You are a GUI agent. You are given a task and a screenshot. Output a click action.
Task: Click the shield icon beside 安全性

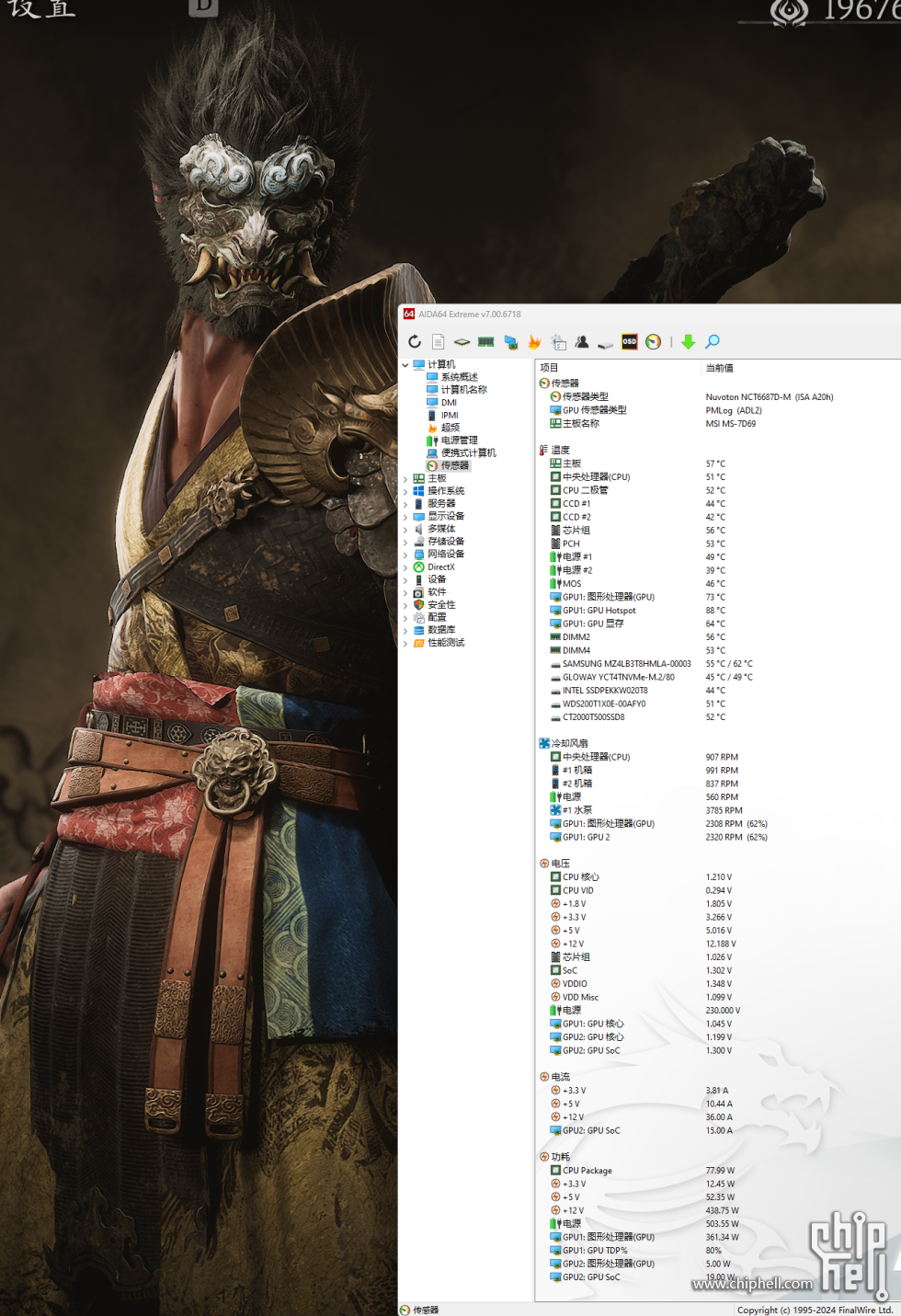coord(419,605)
